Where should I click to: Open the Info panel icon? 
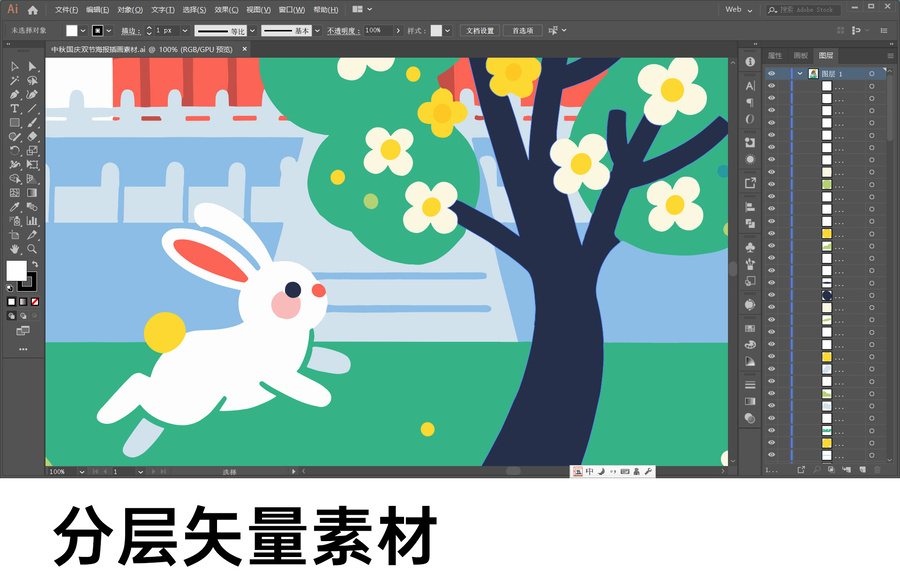point(750,62)
